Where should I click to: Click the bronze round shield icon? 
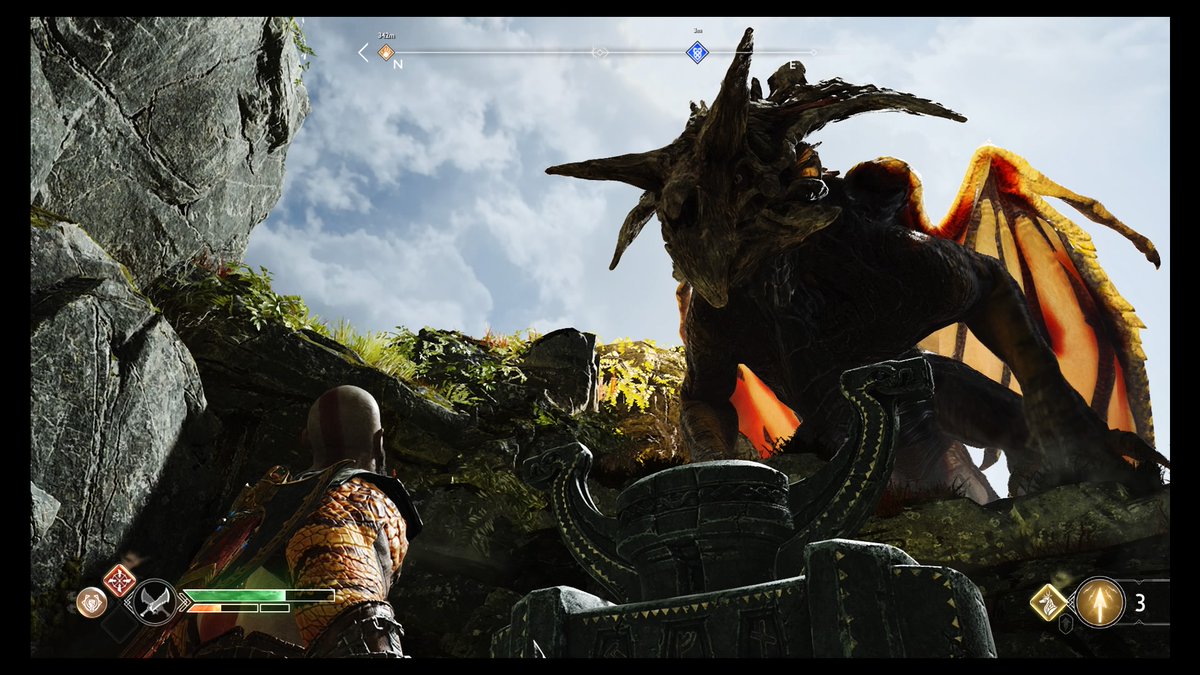point(91,602)
